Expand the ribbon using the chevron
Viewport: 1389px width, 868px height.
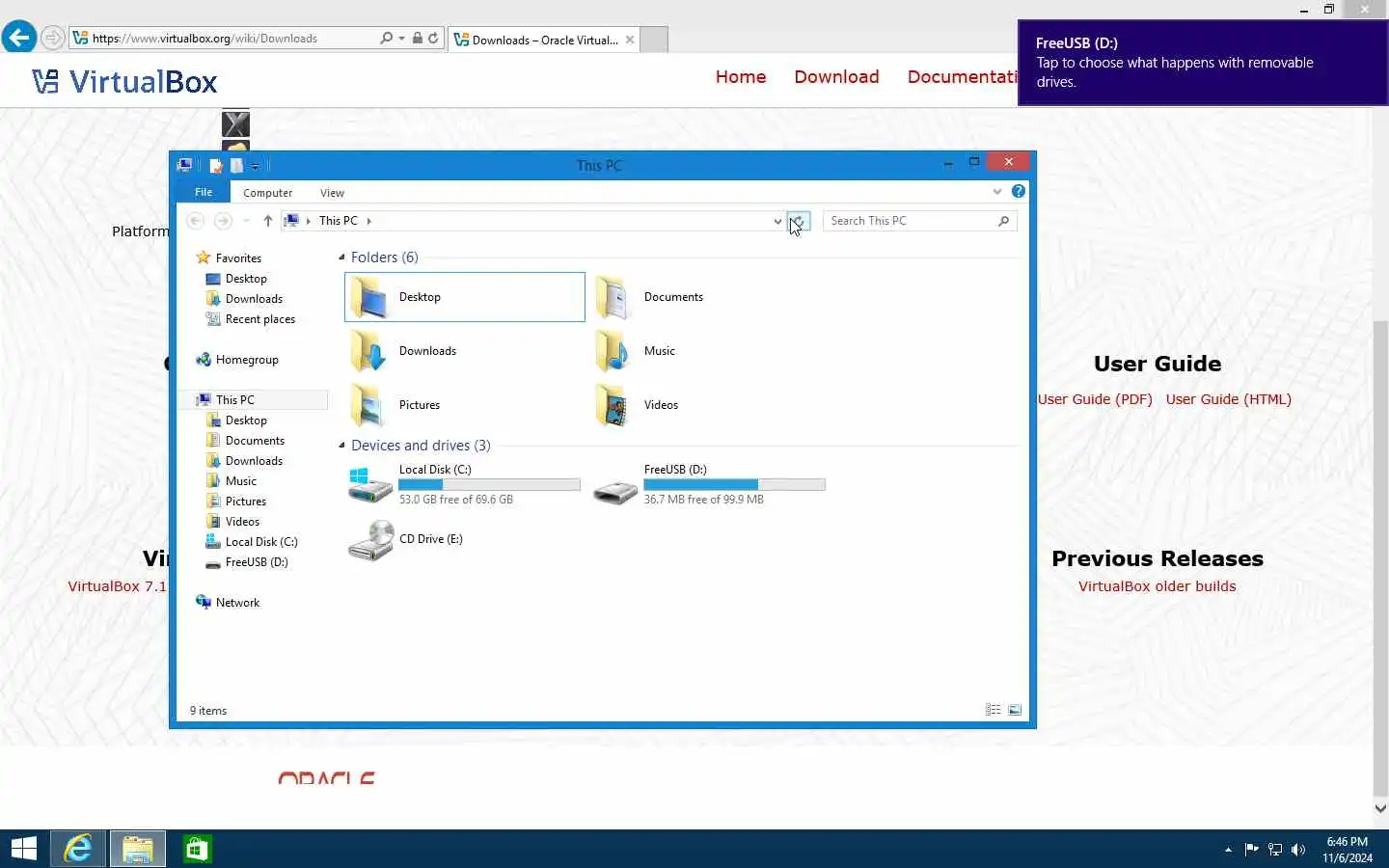tap(997, 192)
